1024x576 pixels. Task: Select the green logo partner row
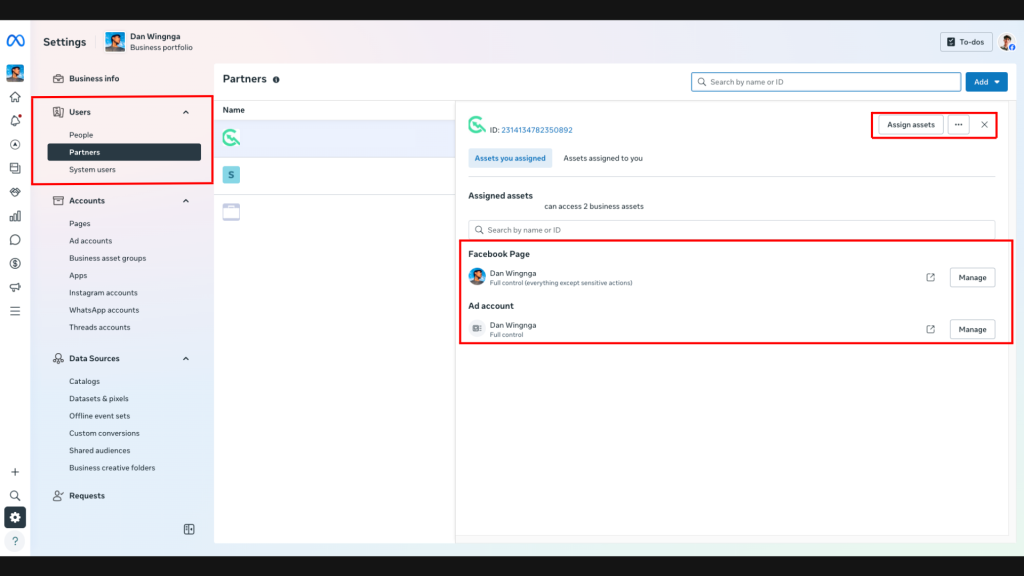[x=334, y=138]
